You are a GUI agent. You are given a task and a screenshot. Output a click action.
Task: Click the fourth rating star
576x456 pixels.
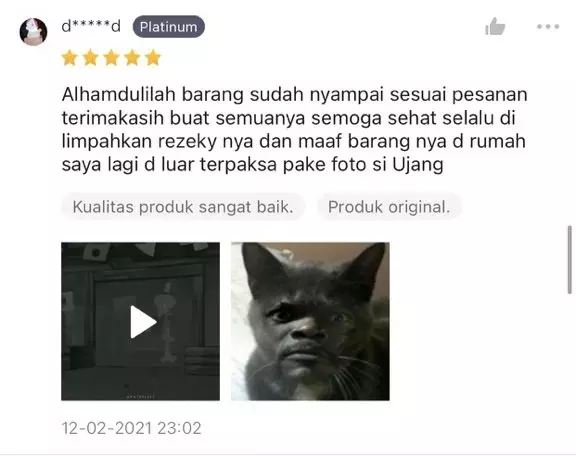click(x=132, y=58)
